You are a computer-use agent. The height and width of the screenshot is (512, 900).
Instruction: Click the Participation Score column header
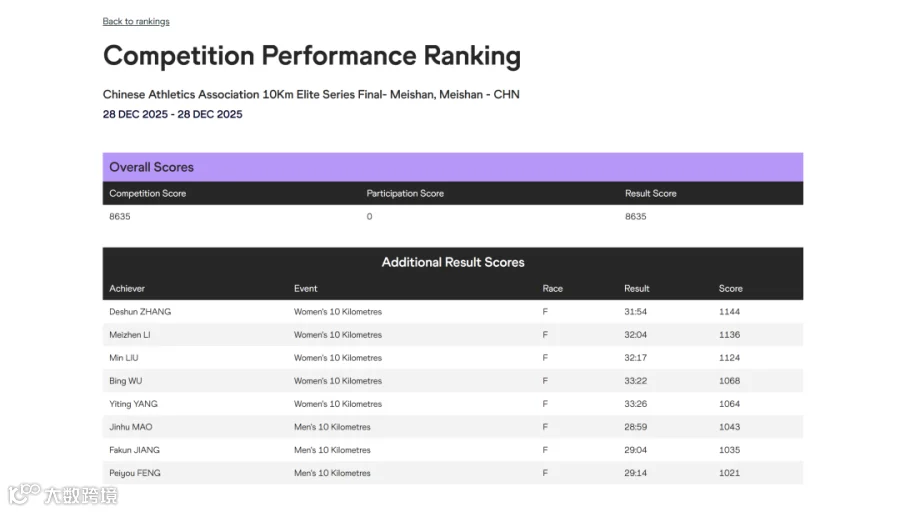coord(405,193)
